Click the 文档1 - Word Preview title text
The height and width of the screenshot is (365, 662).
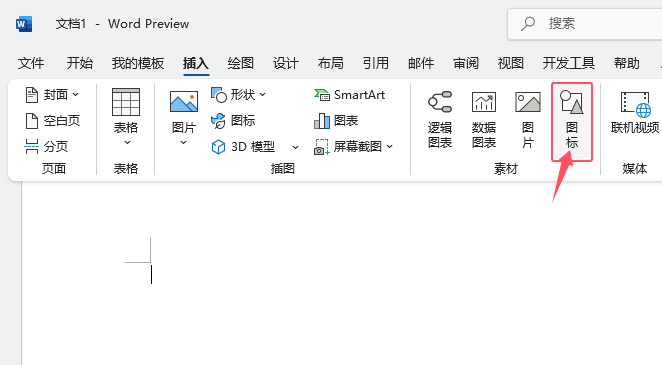(x=122, y=24)
